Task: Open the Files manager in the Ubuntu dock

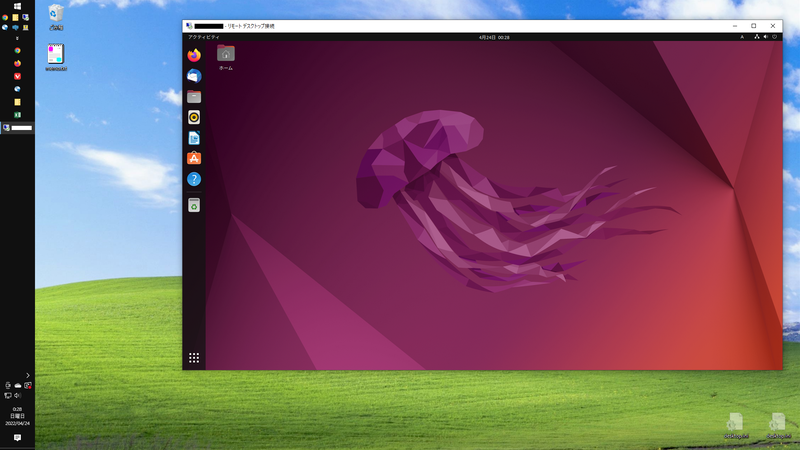Action: coord(194,96)
